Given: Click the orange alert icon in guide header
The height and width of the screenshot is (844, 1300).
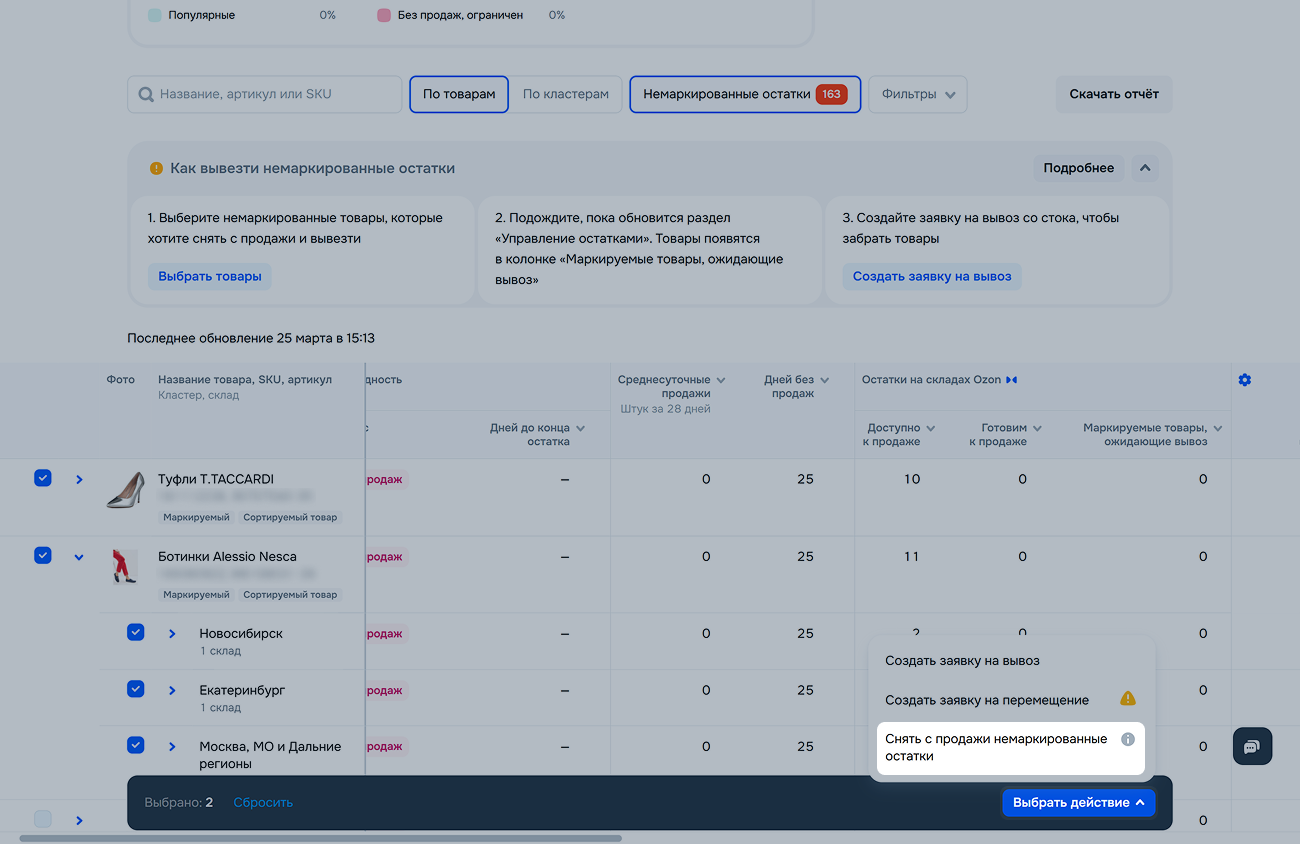Looking at the screenshot, I should (x=156, y=169).
